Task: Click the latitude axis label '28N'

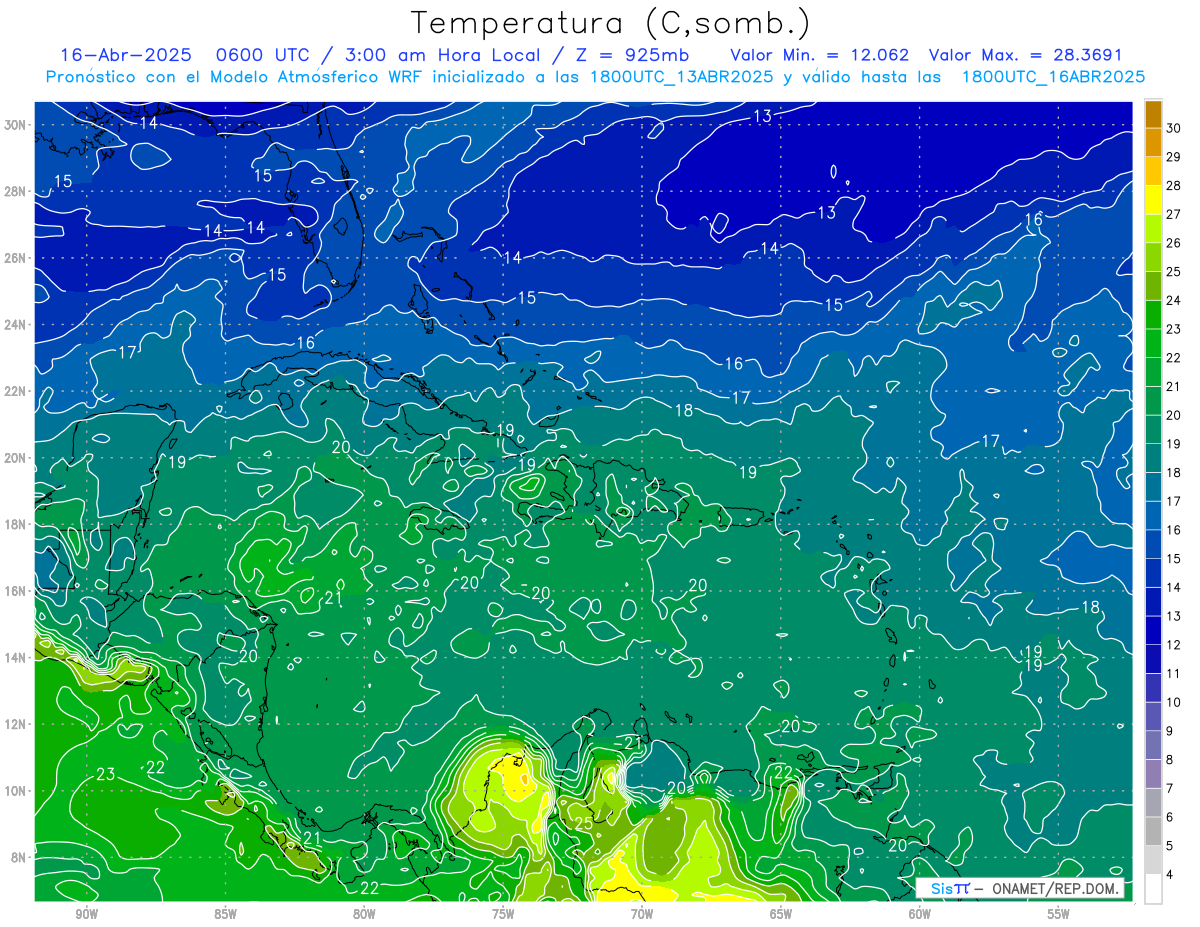Action: [x=15, y=191]
